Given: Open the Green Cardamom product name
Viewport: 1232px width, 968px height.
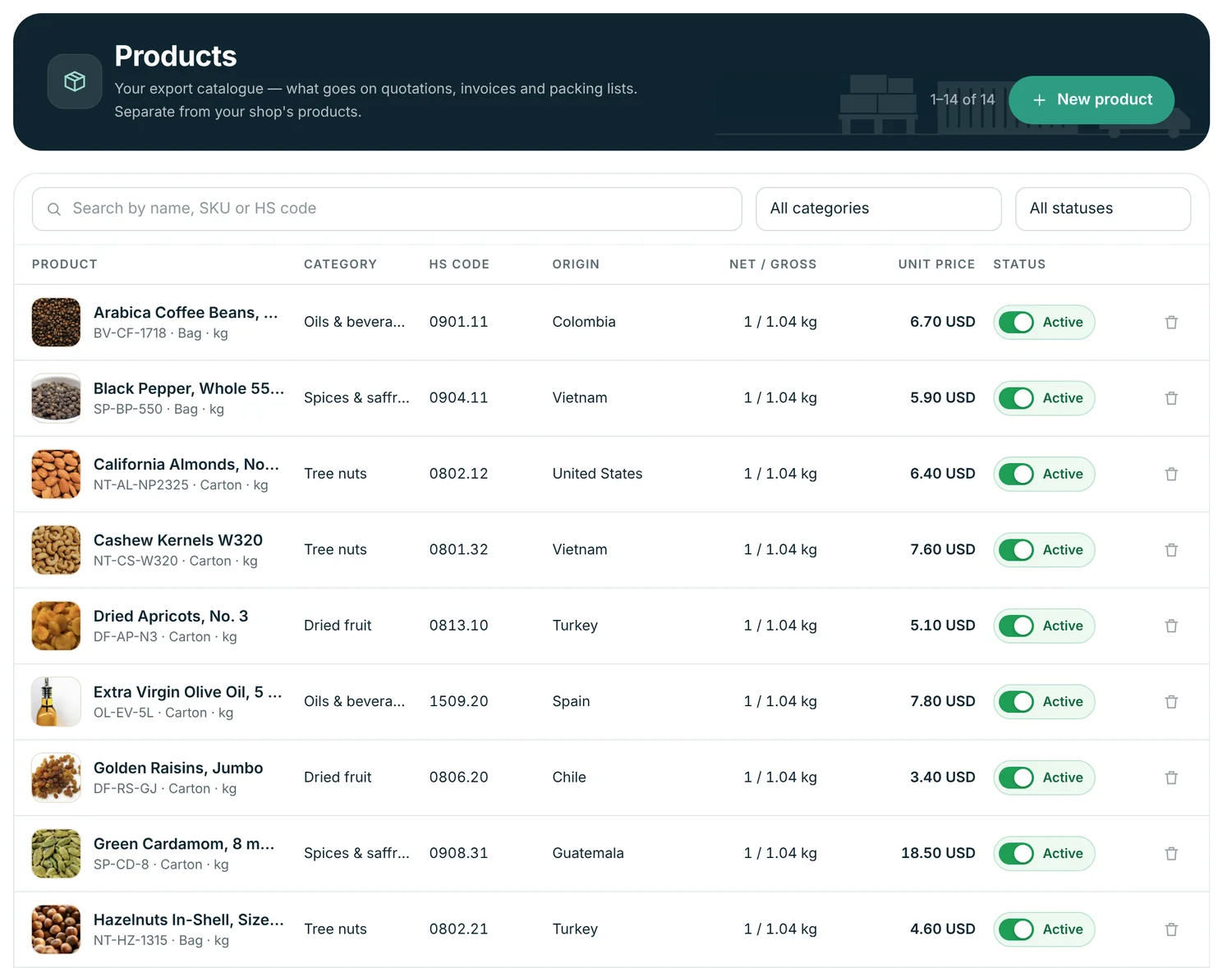Looking at the screenshot, I should point(184,845).
